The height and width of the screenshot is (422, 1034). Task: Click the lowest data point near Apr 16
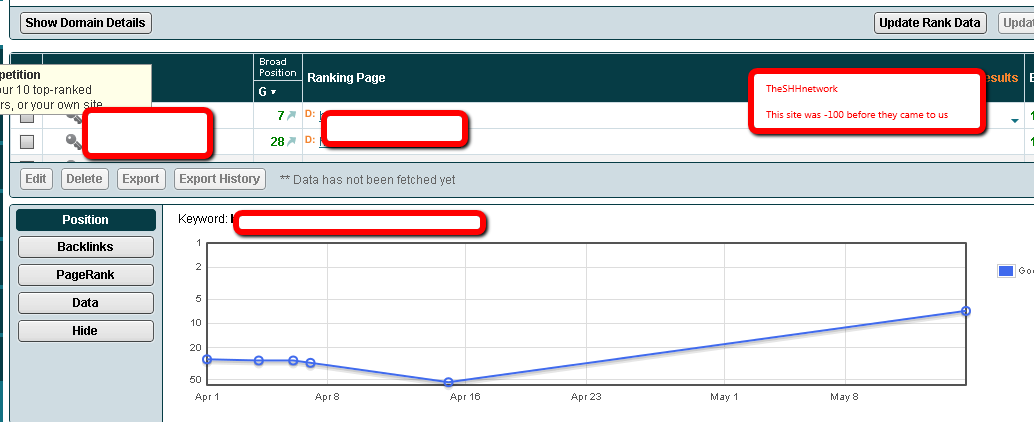pyautogui.click(x=448, y=382)
